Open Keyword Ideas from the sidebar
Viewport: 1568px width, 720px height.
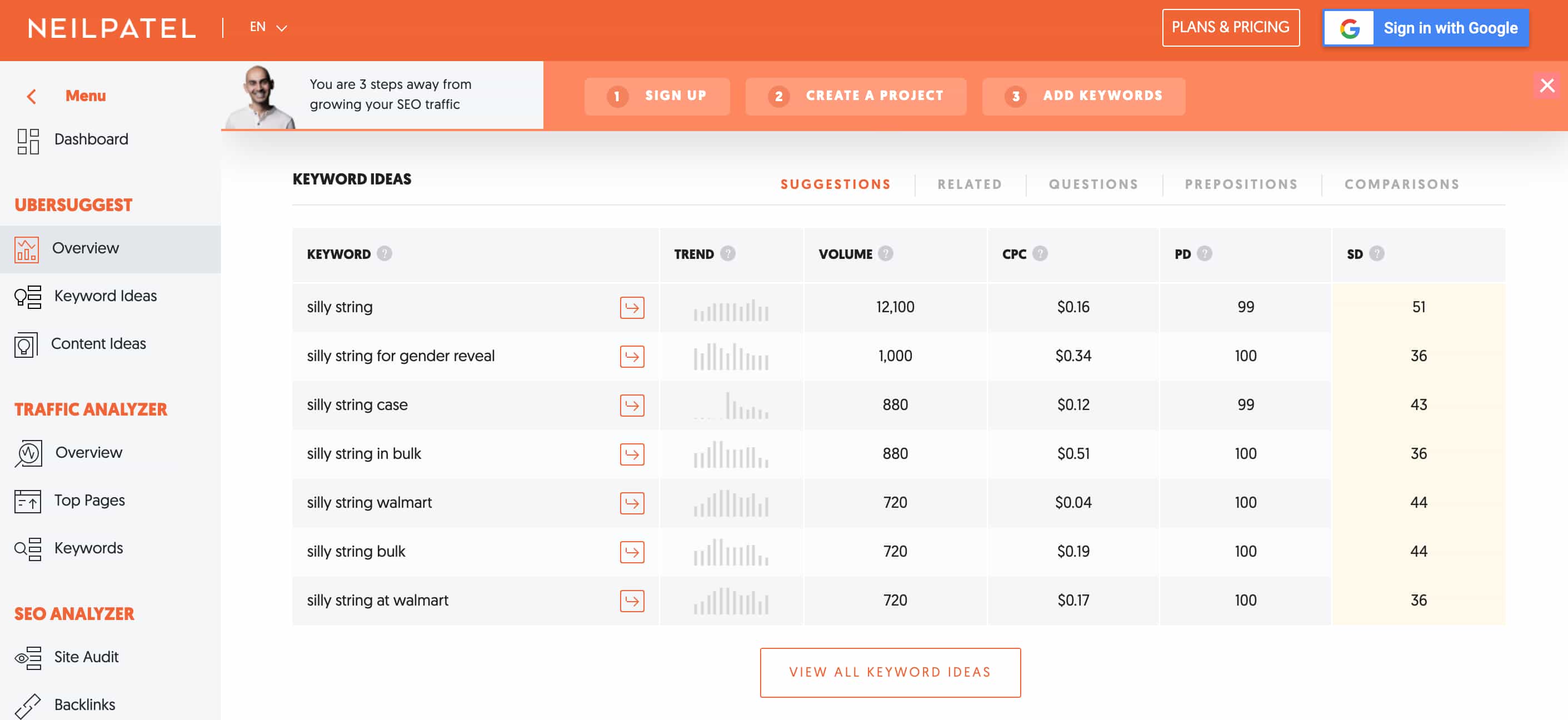pos(104,296)
